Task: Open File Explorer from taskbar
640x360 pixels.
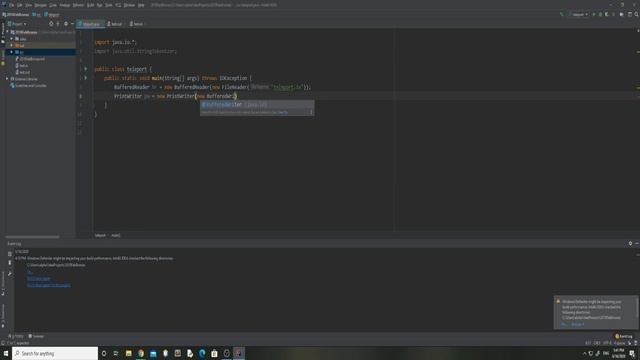Action: (129, 353)
